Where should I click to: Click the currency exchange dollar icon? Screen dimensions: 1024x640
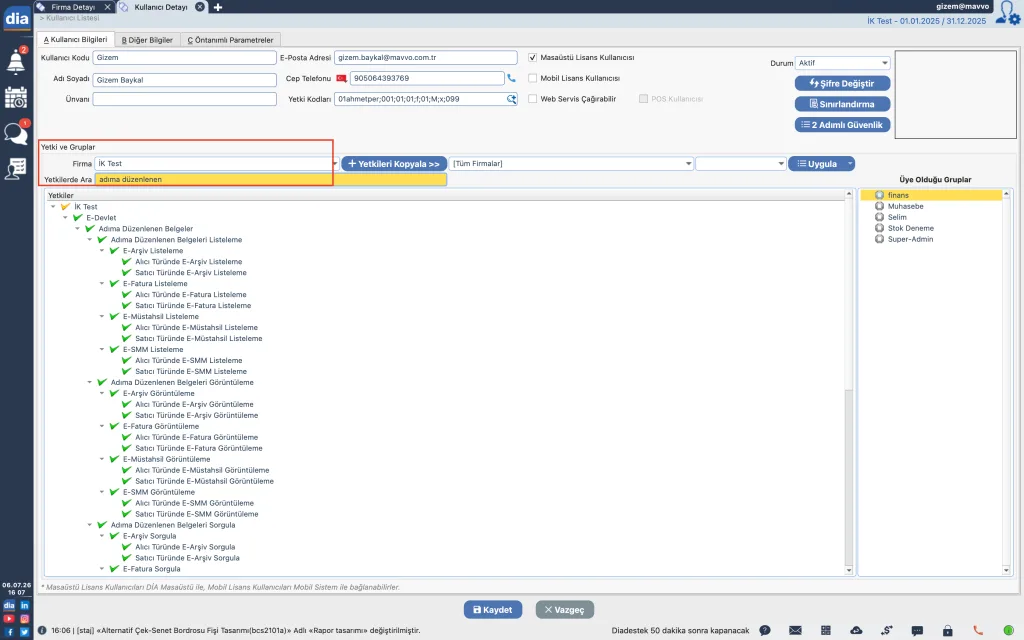coord(886,630)
